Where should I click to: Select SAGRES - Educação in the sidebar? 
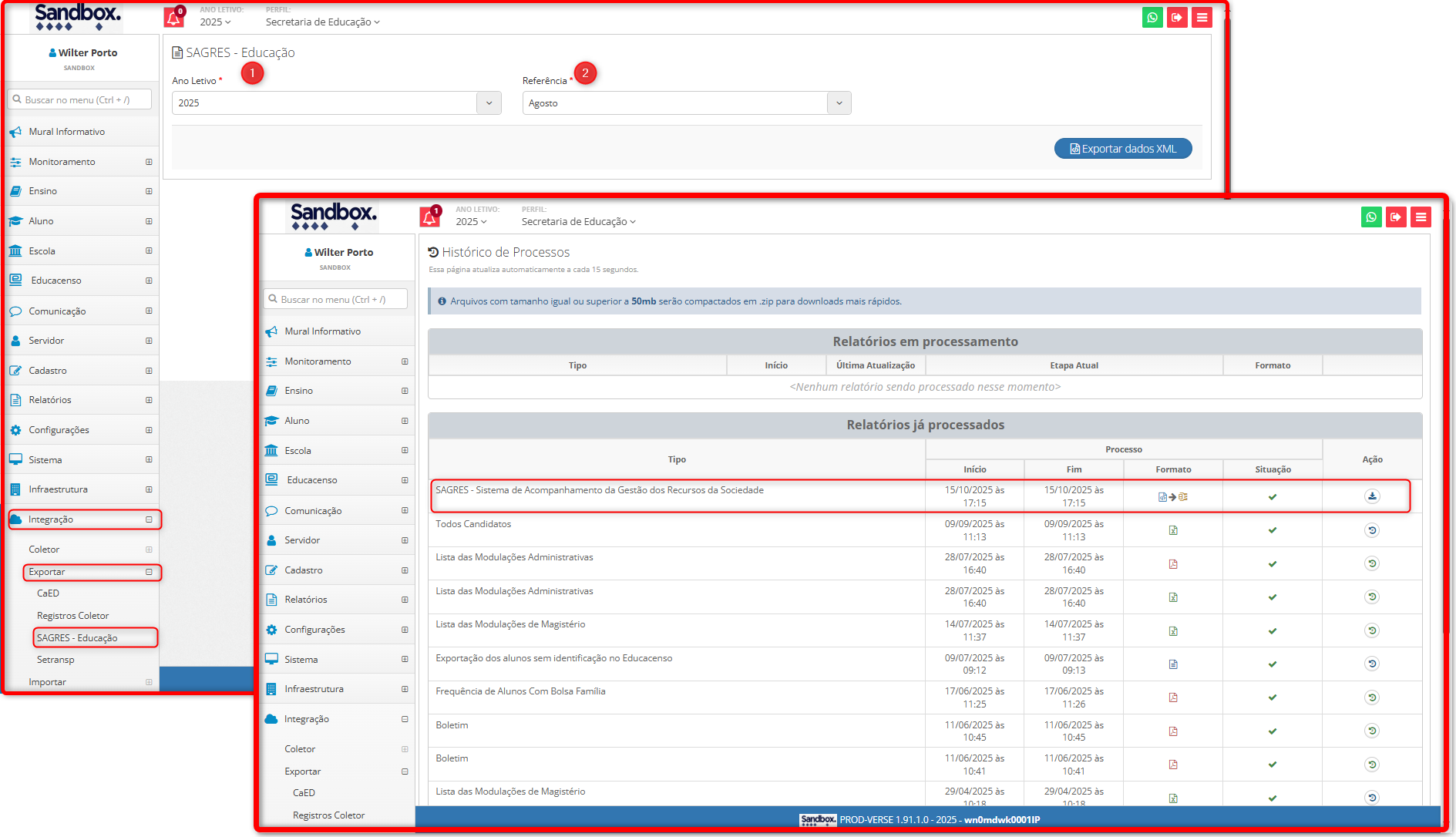click(x=77, y=638)
